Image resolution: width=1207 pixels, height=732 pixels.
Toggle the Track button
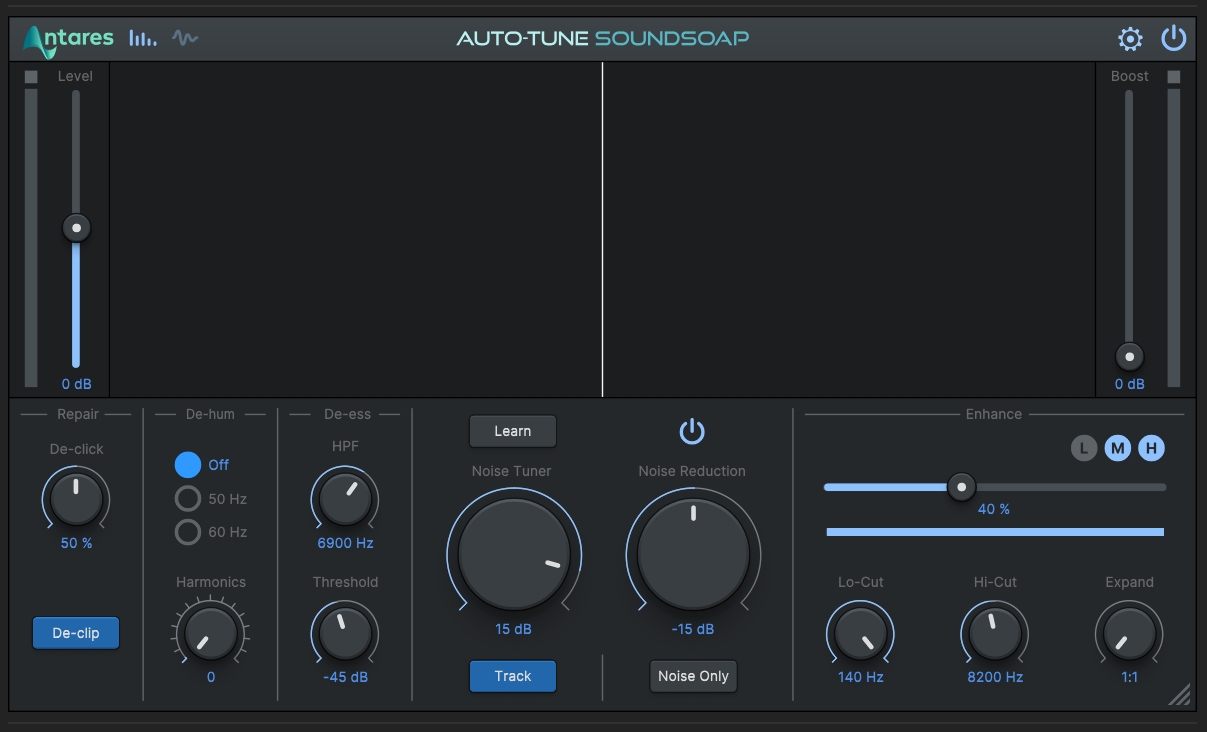tap(513, 676)
